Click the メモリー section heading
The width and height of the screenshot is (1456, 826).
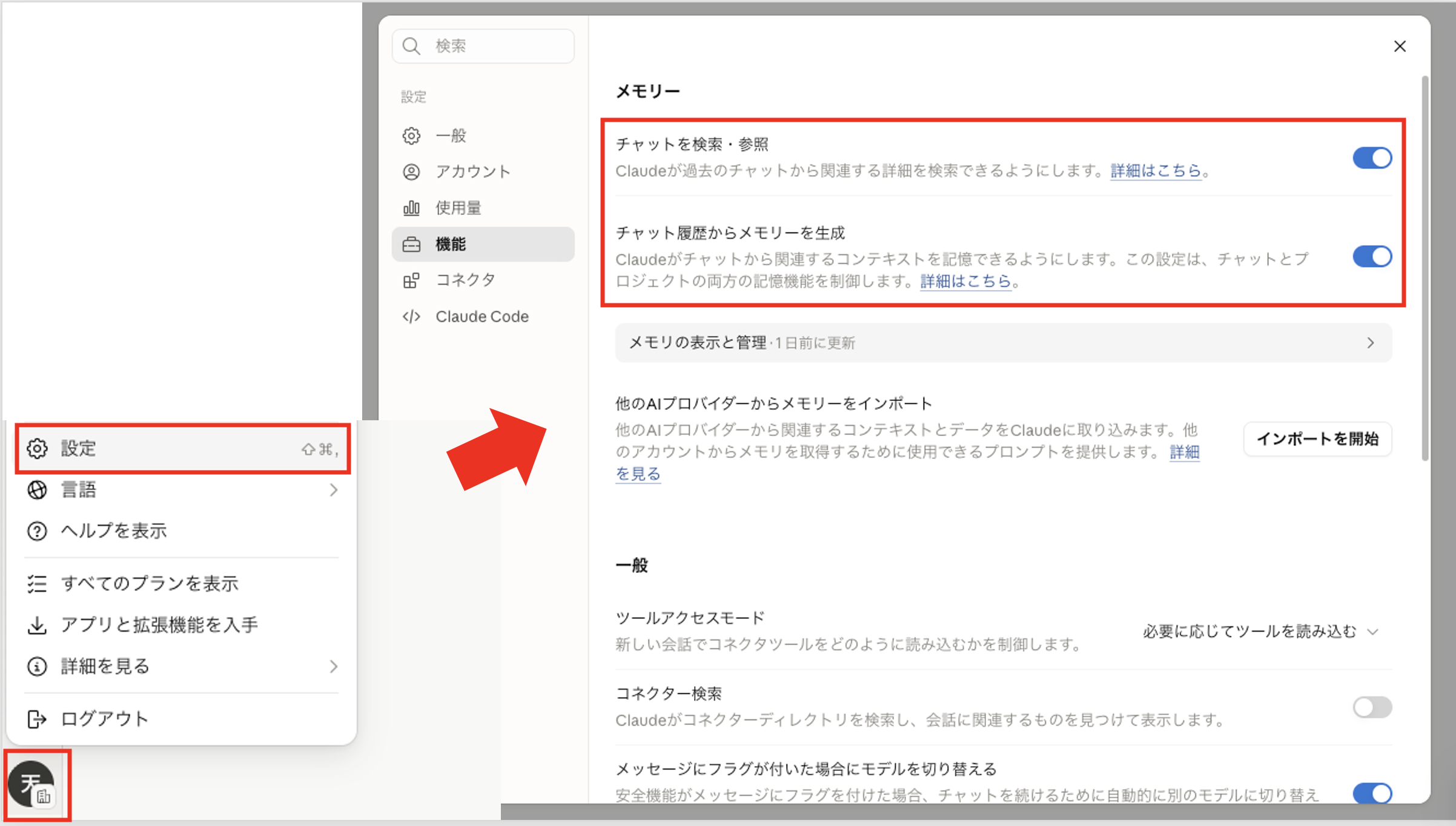coord(647,91)
